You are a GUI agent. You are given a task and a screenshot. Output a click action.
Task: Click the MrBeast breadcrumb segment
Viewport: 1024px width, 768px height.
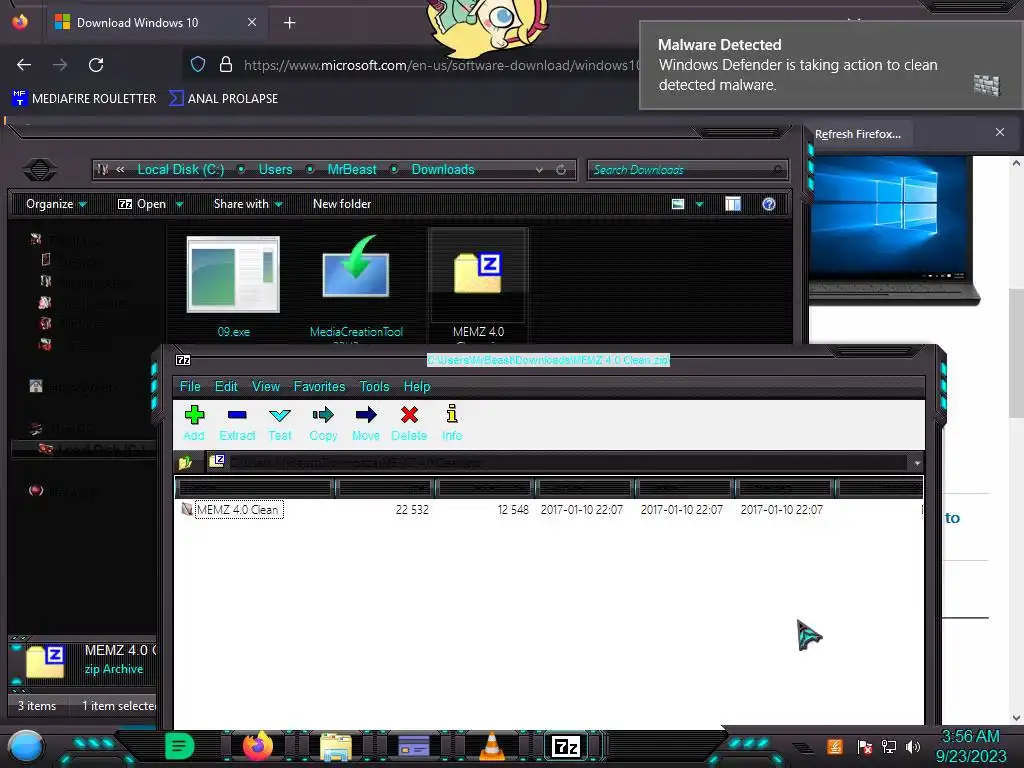352,169
